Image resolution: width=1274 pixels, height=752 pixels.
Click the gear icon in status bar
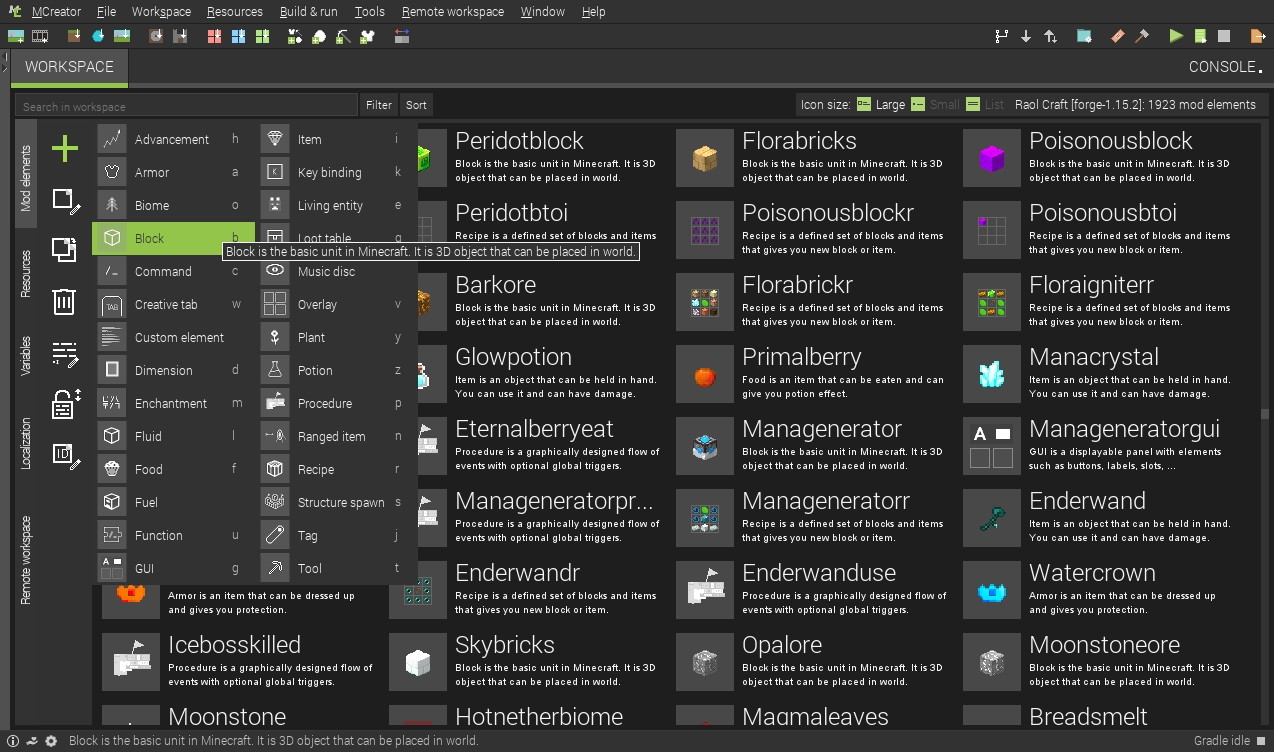[x=51, y=741]
